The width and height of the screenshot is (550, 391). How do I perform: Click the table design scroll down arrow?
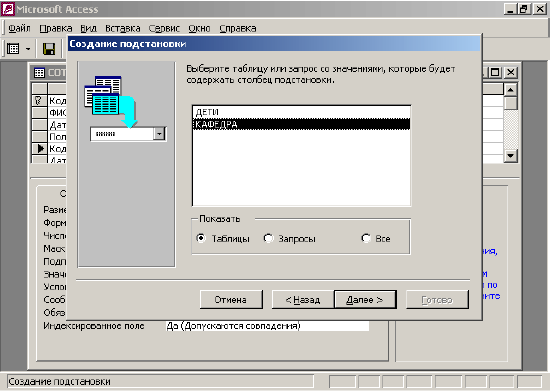click(x=510, y=156)
